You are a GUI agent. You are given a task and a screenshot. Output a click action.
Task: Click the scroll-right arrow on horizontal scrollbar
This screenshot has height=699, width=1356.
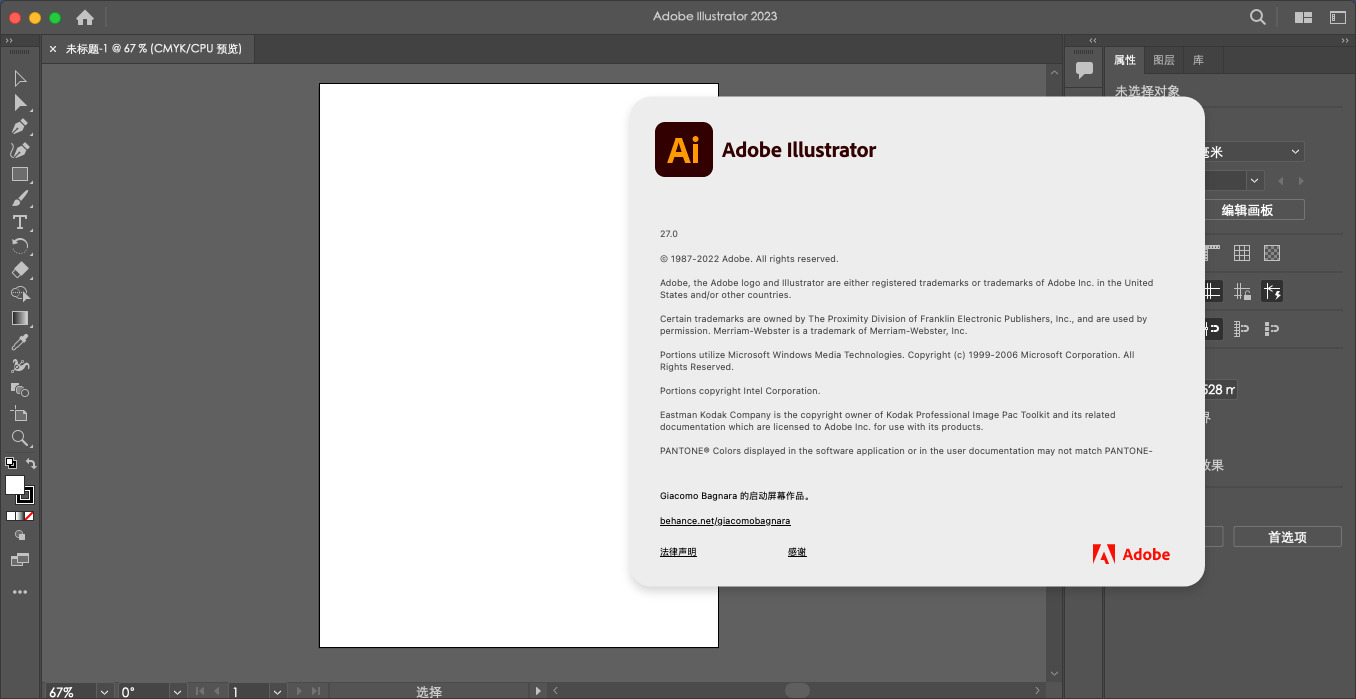point(1037,690)
